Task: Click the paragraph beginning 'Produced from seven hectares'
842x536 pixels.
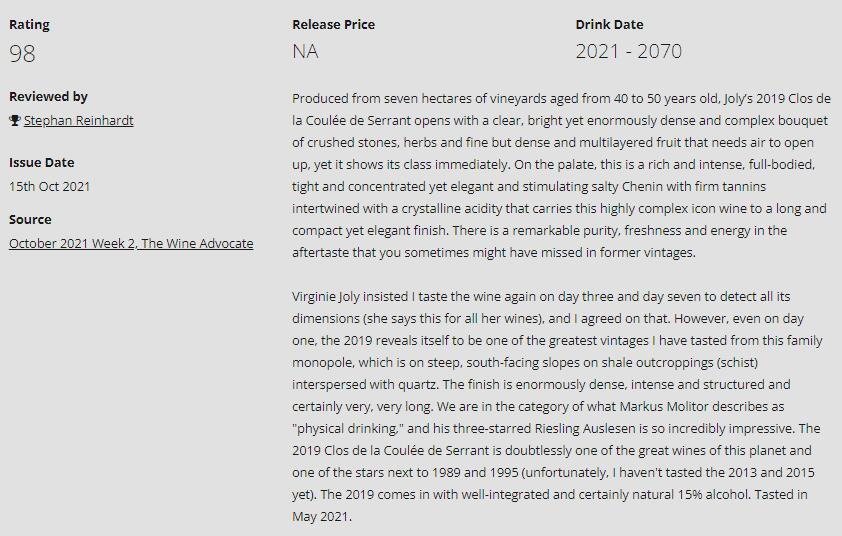Action: (561, 175)
